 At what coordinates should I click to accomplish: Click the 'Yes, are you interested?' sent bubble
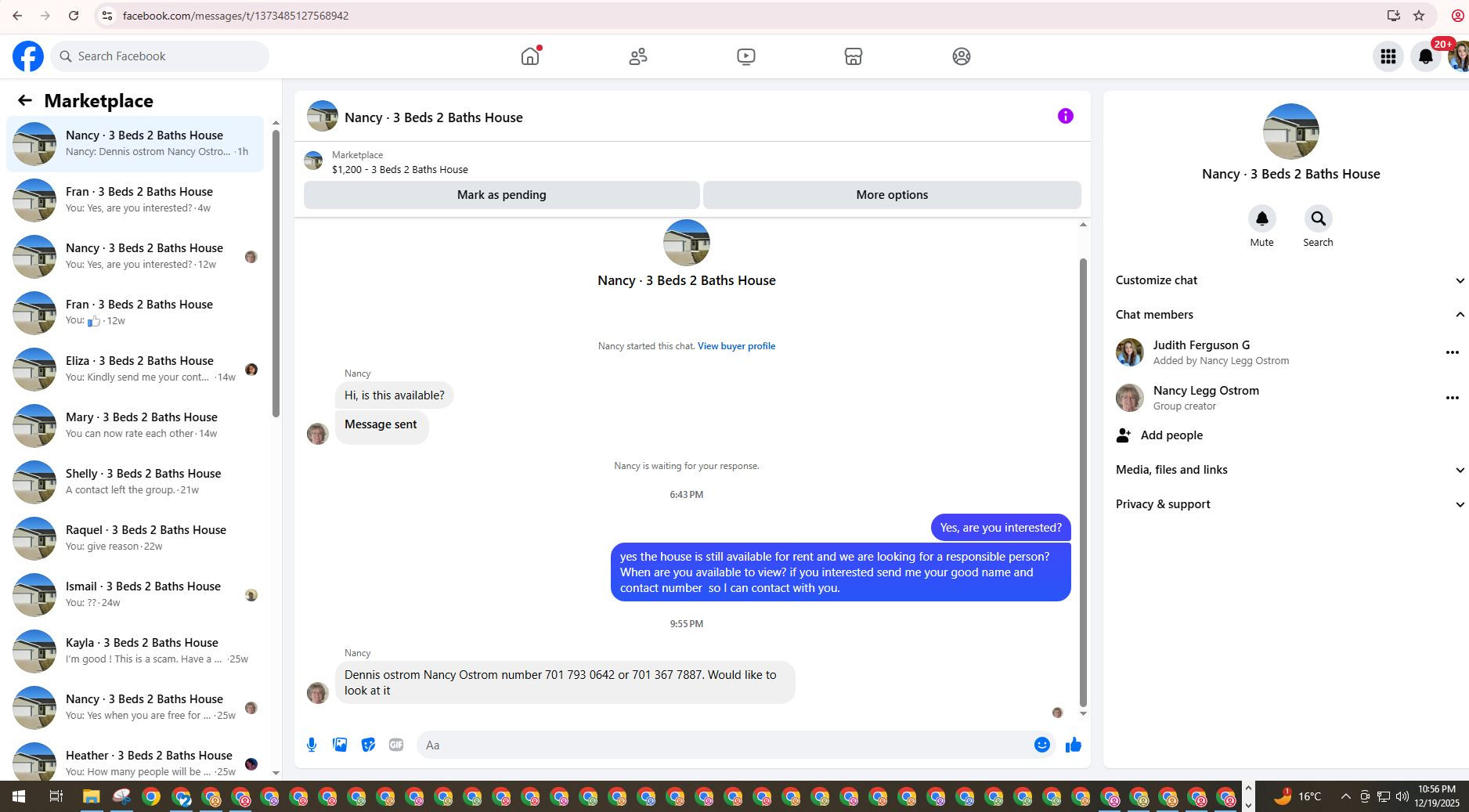(1001, 528)
